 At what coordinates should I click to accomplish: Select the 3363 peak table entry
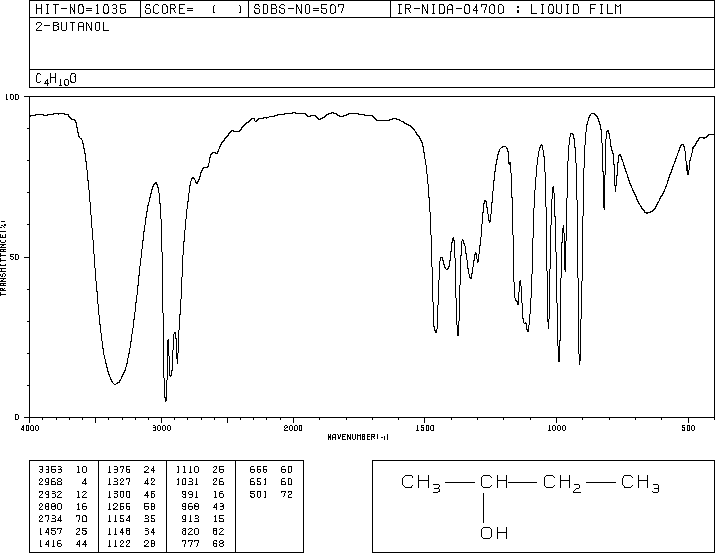(x=63, y=470)
